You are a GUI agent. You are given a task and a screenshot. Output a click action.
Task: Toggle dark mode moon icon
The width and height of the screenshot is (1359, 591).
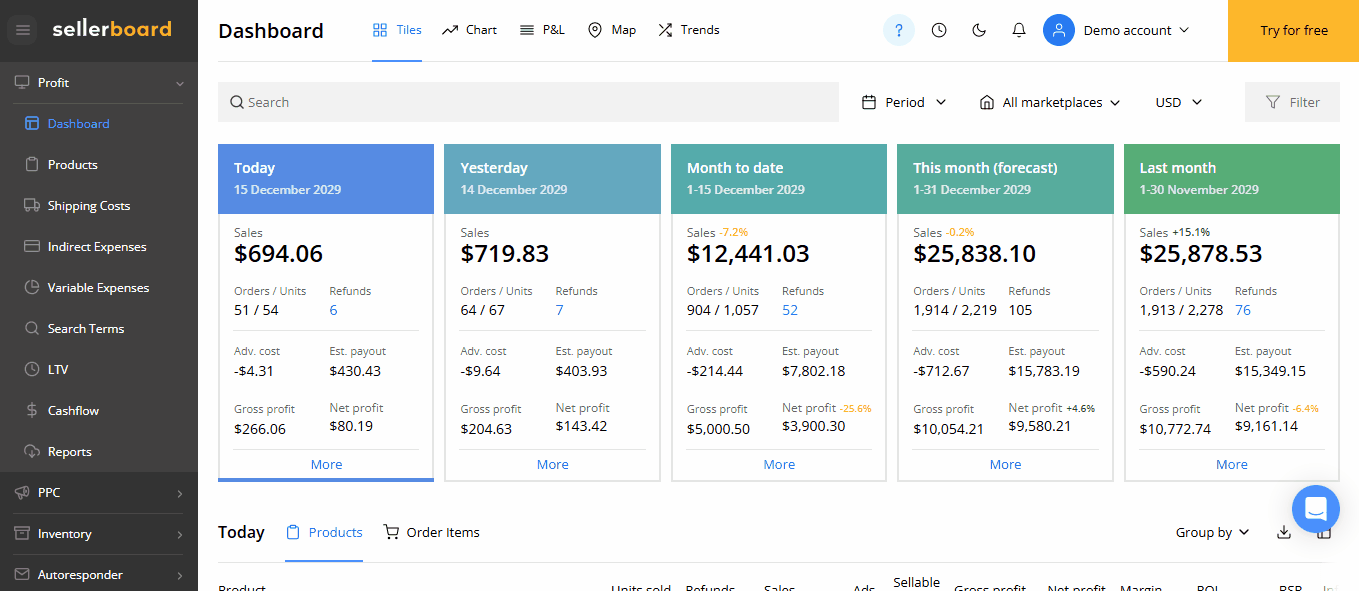point(979,30)
